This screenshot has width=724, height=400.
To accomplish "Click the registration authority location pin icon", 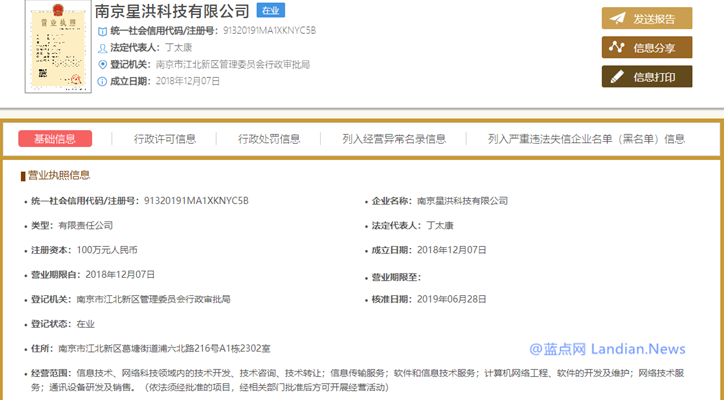I will coord(102,64).
